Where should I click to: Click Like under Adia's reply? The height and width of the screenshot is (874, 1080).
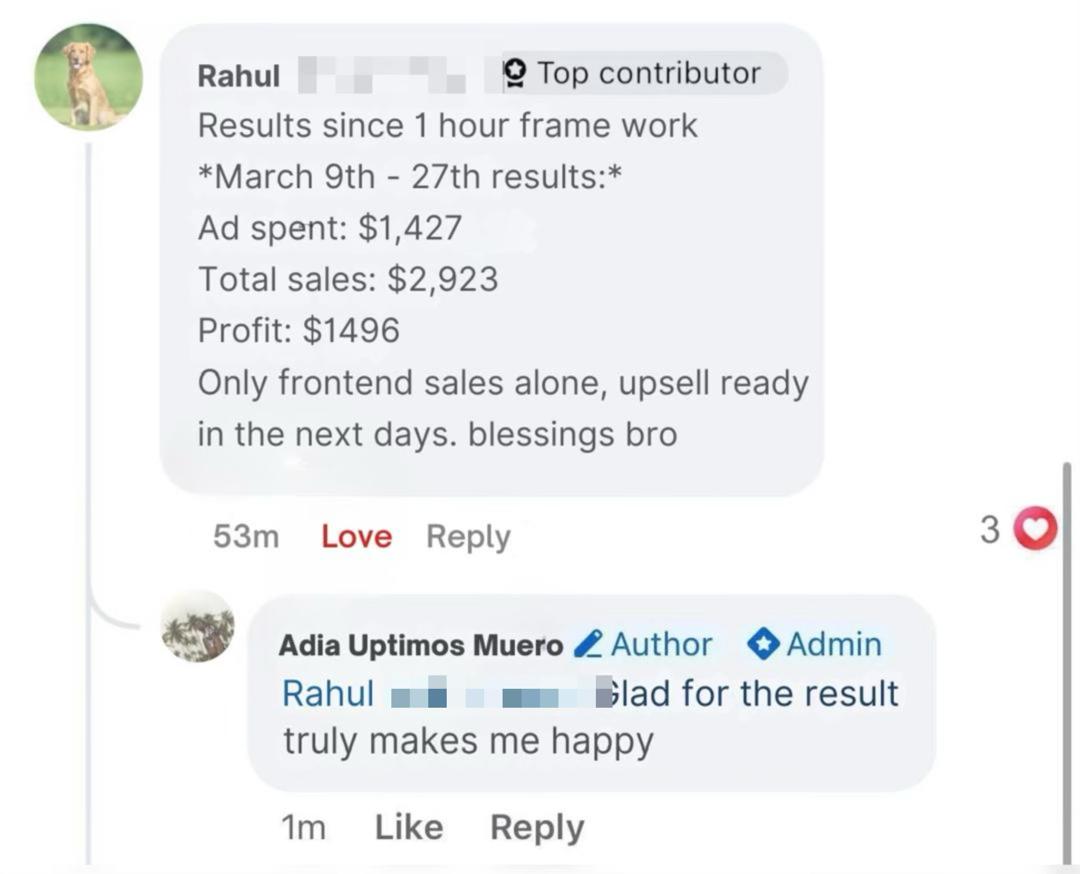pos(410,827)
